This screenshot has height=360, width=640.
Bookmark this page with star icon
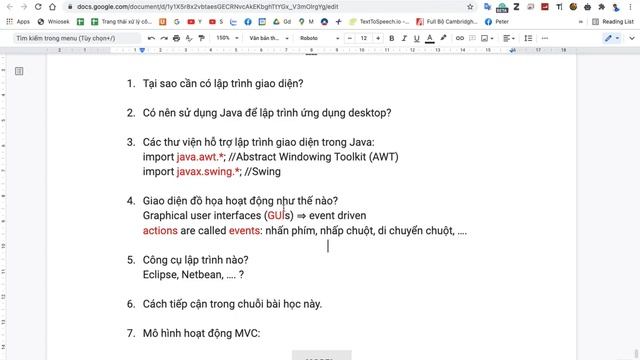click(x=470, y=7)
